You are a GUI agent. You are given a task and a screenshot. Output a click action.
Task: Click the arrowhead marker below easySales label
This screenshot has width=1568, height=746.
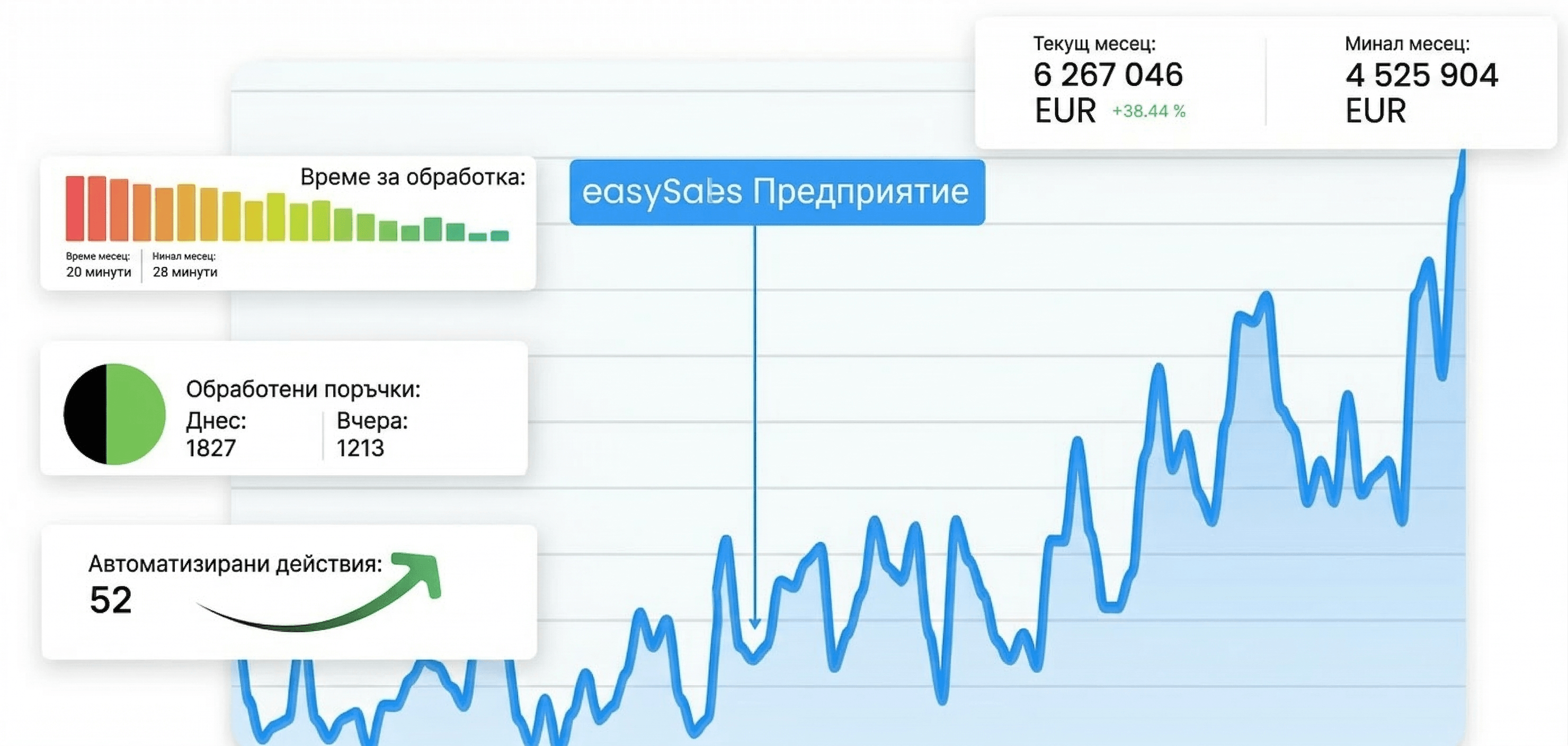(x=755, y=624)
